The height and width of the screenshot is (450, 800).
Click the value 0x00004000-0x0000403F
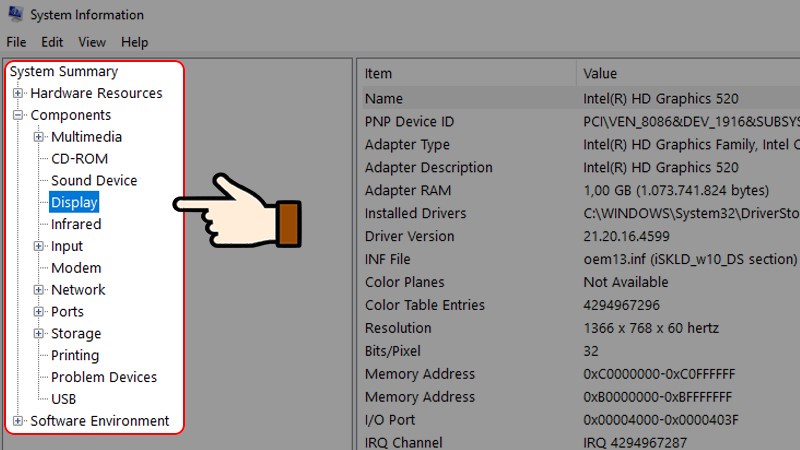661,420
